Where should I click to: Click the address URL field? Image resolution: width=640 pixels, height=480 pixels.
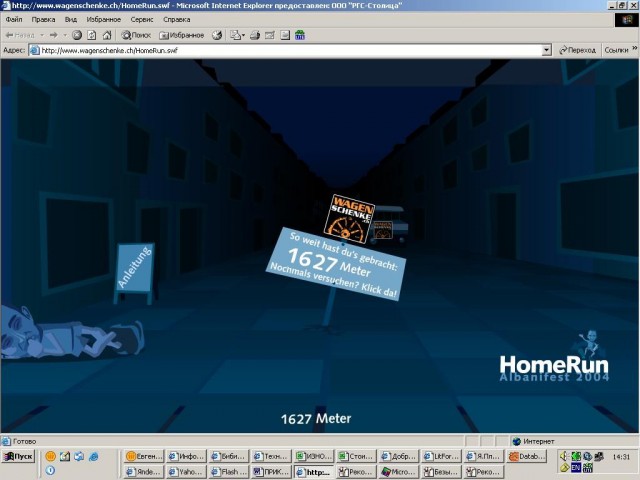[290, 50]
